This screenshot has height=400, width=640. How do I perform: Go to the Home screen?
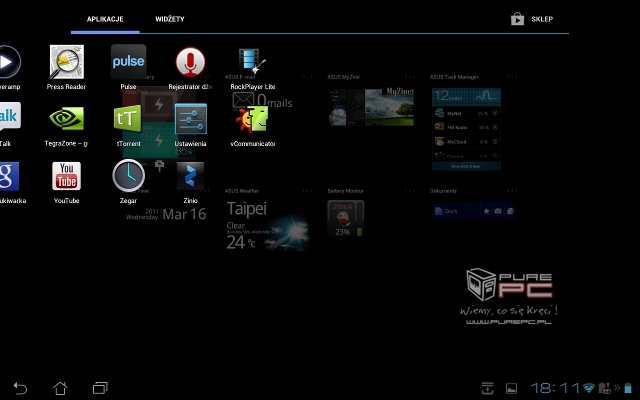(x=60, y=388)
